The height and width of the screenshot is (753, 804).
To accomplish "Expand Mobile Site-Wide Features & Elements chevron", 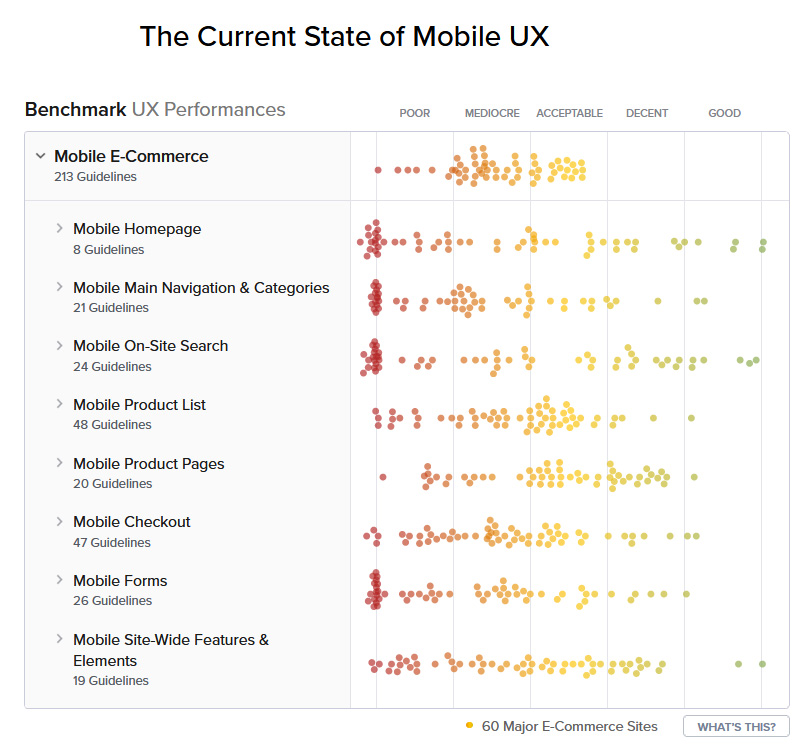I will pyautogui.click(x=59, y=639).
